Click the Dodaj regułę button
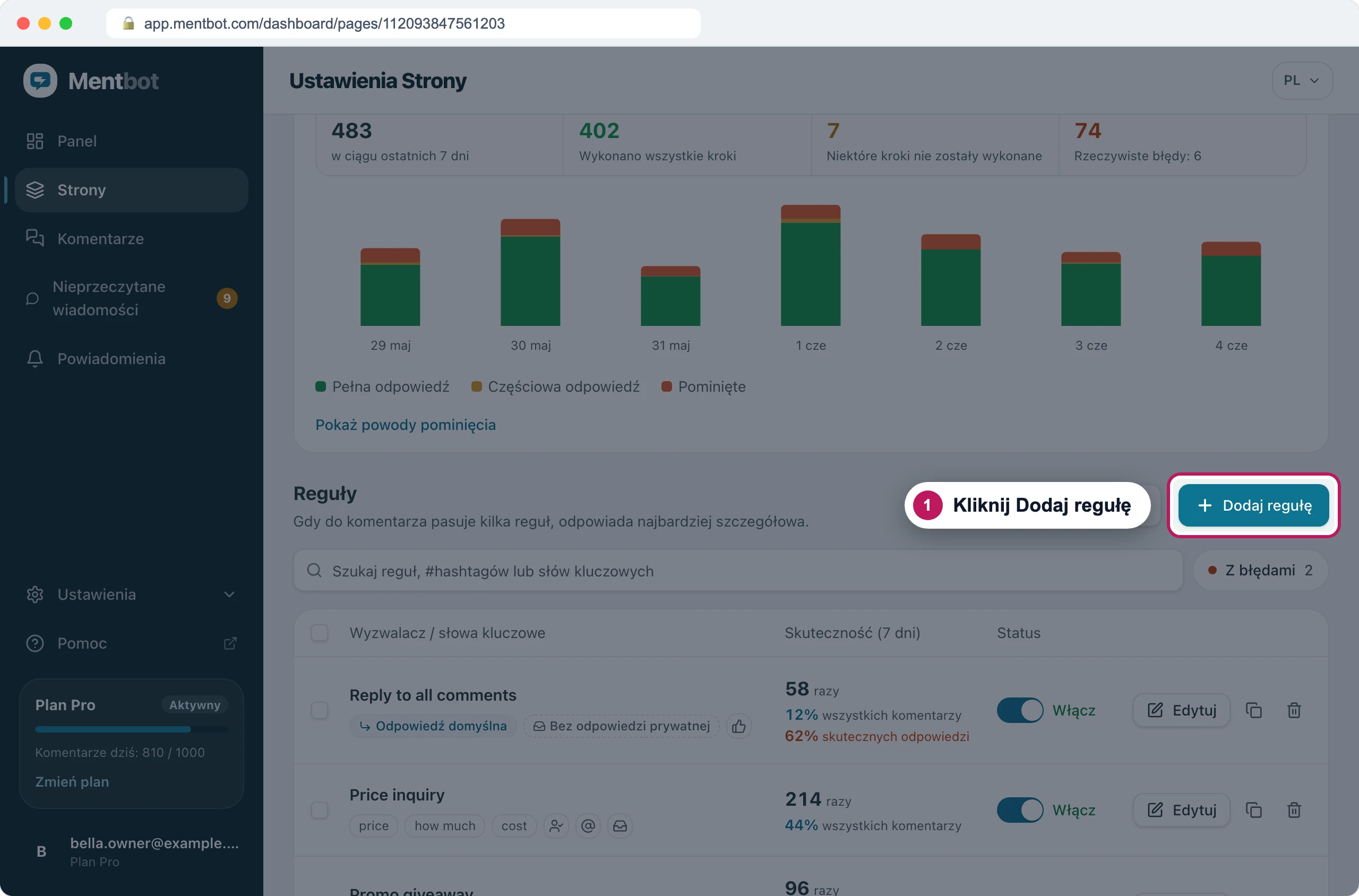 1253,505
